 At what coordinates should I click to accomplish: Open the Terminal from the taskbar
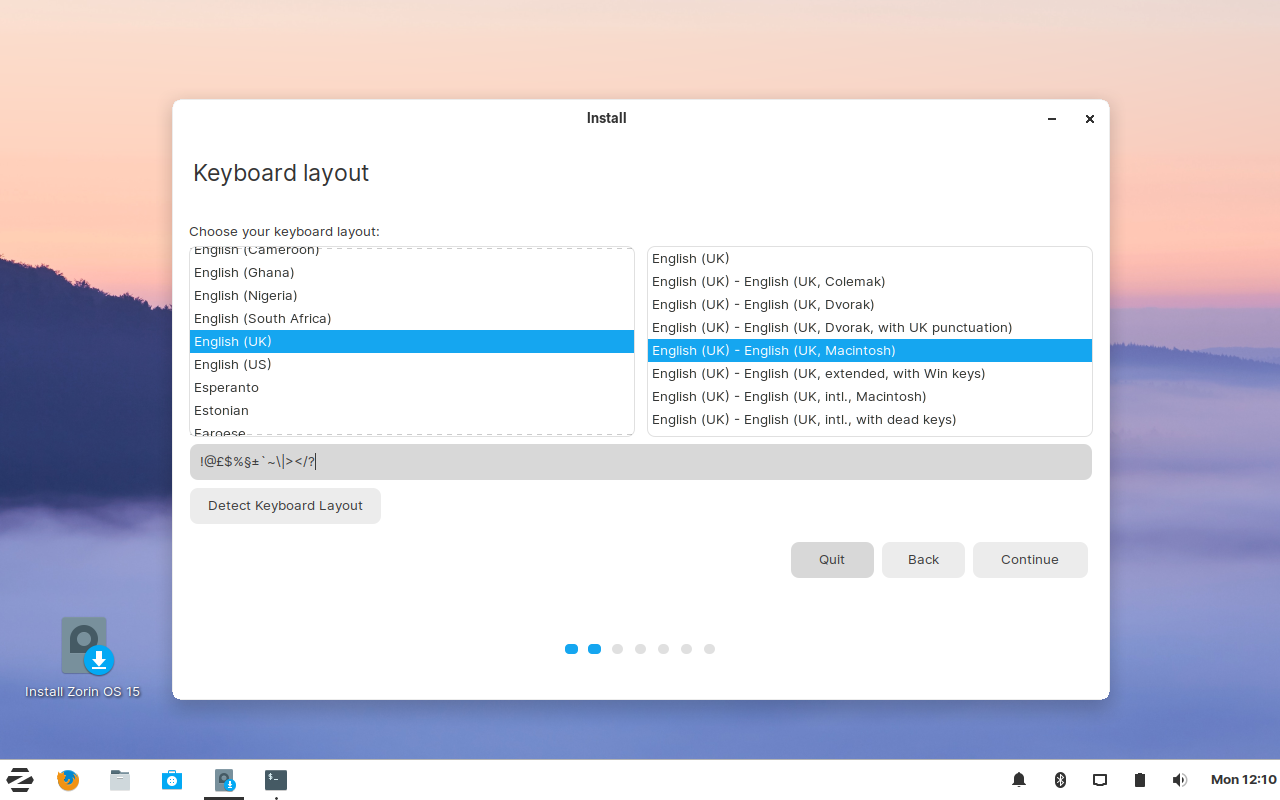click(276, 780)
